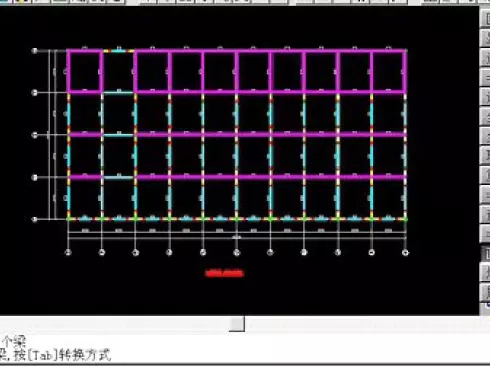Screen dimensions: 490x367
Task: Pick the green node at the bottom-right grid corner
Action: point(405,219)
